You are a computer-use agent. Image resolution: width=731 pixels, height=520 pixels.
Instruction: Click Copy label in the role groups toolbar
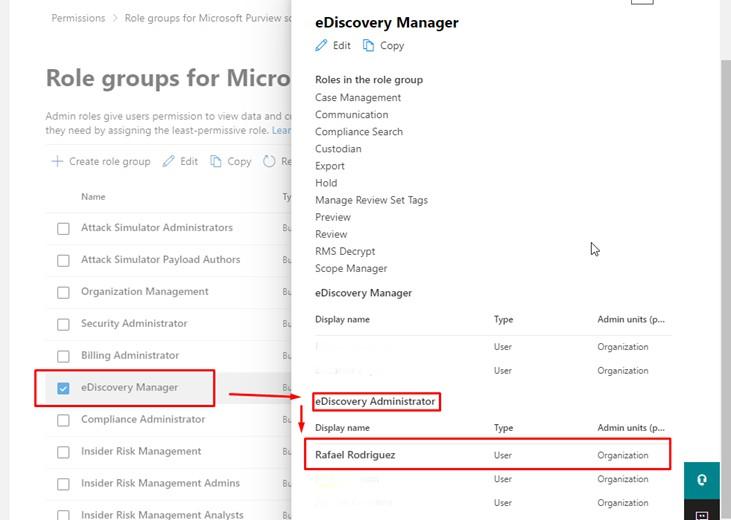[x=239, y=161]
